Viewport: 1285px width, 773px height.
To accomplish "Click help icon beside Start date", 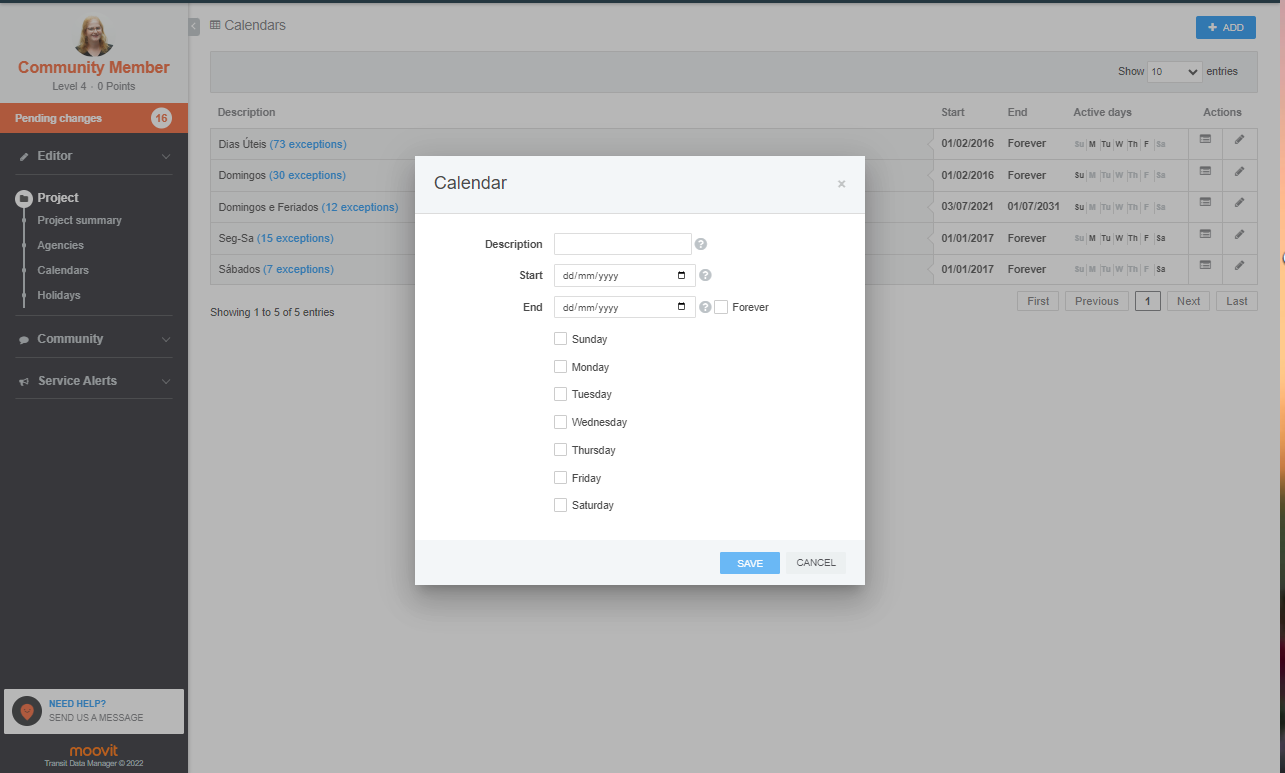I will 705,276.
